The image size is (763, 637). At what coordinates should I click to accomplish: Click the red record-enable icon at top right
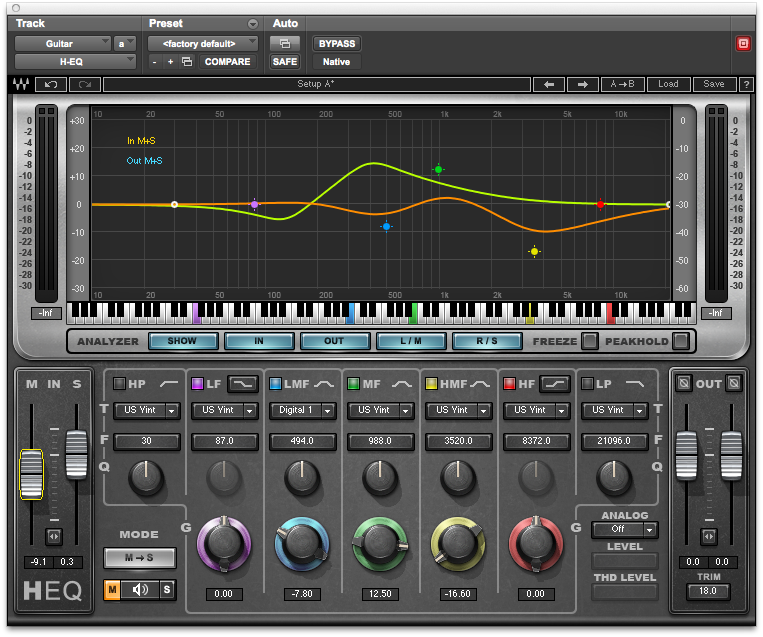click(x=743, y=44)
